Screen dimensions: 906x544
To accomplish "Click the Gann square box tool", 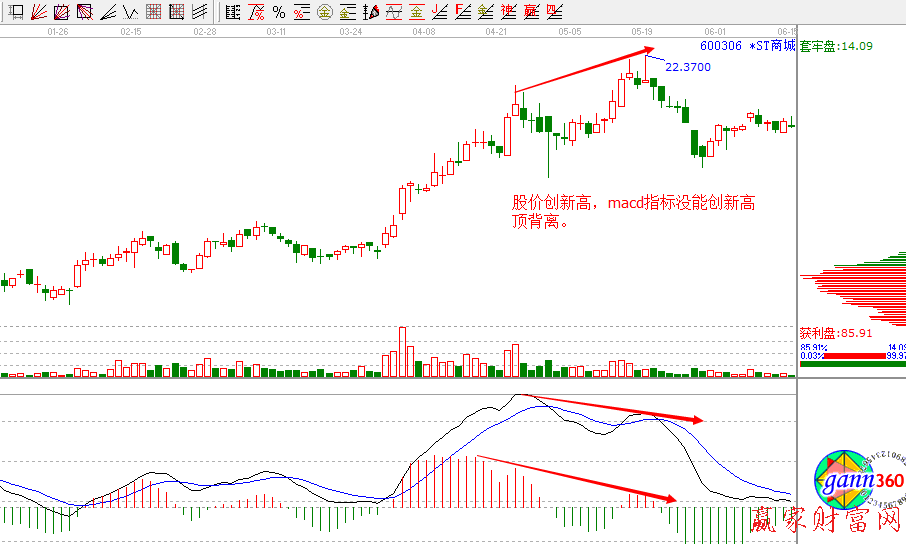I will (61, 12).
